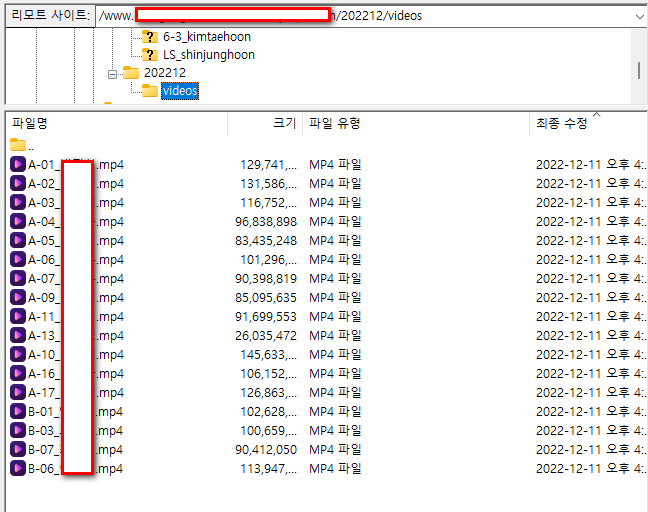Click the video icon of A-02 mp4 file
648x512 pixels.
pyautogui.click(x=18, y=183)
